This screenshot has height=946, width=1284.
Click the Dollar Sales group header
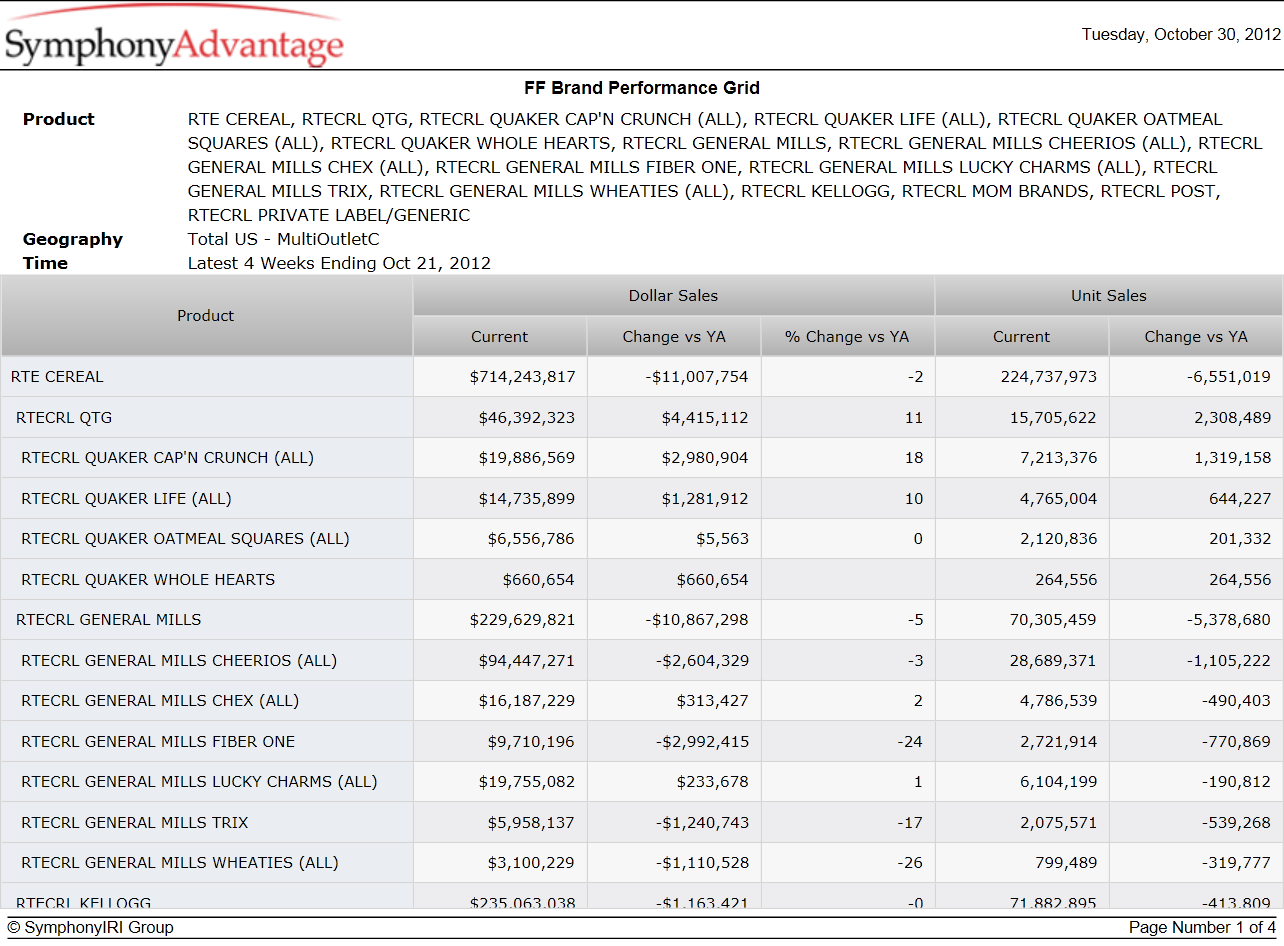(x=674, y=296)
